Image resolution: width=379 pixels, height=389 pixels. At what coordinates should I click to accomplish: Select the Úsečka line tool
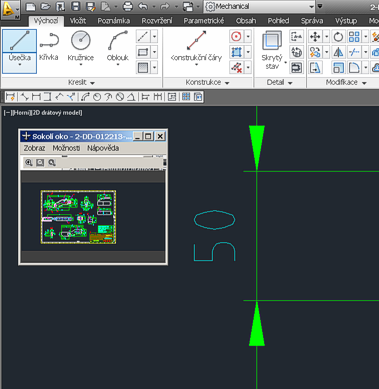point(19,51)
